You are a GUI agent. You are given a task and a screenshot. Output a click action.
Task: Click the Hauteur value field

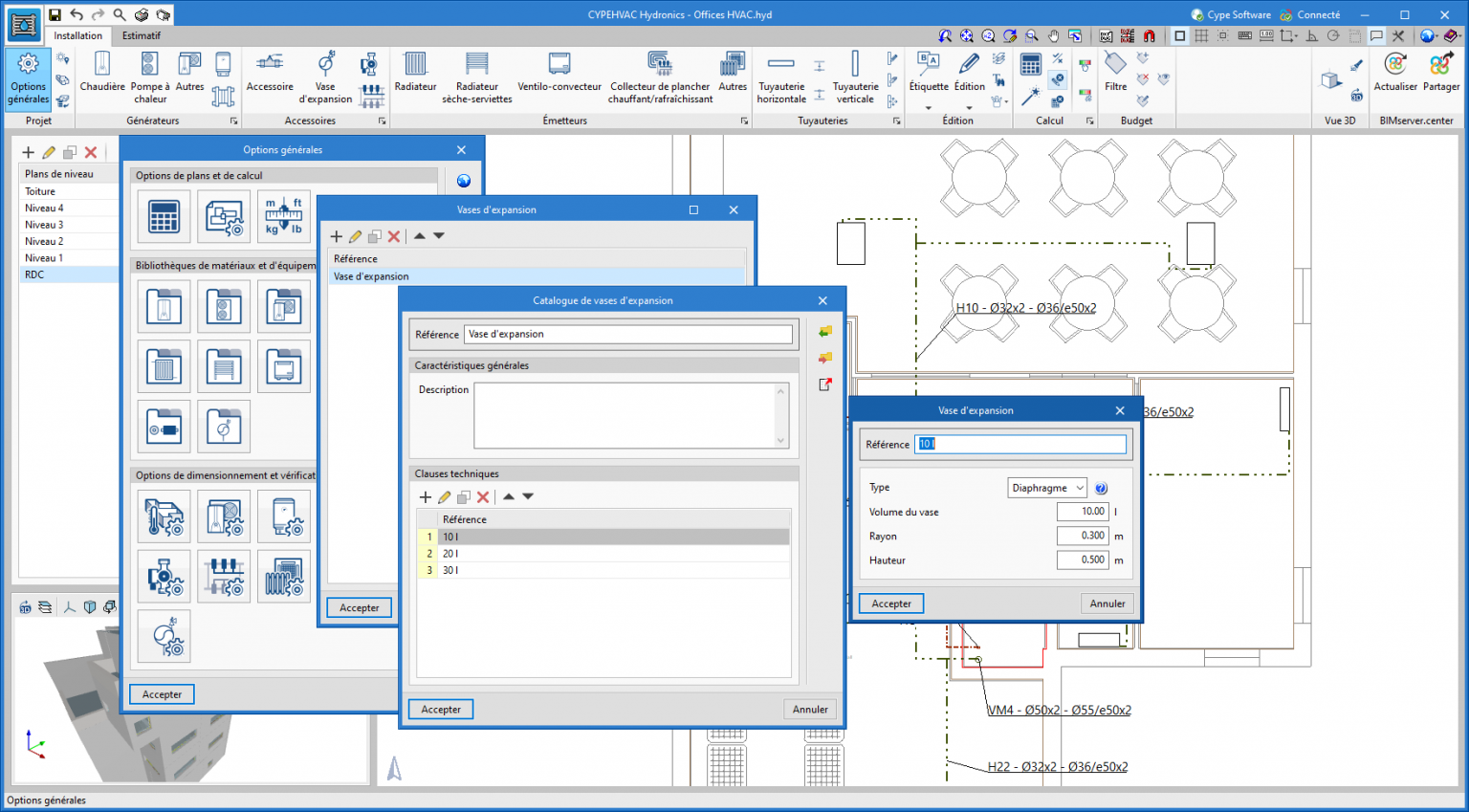point(1083,560)
